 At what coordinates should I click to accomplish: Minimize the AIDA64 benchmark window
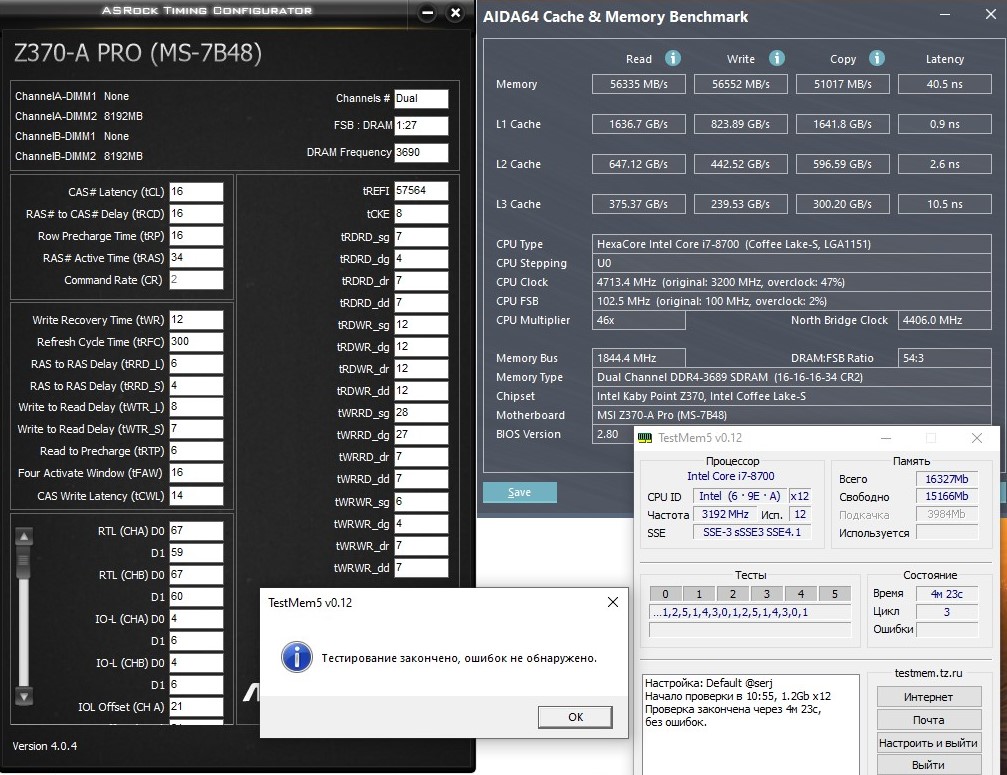946,14
